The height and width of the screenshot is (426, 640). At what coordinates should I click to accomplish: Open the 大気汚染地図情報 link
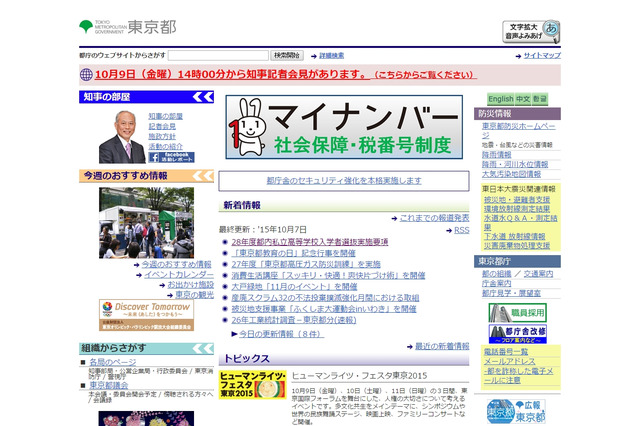point(511,174)
